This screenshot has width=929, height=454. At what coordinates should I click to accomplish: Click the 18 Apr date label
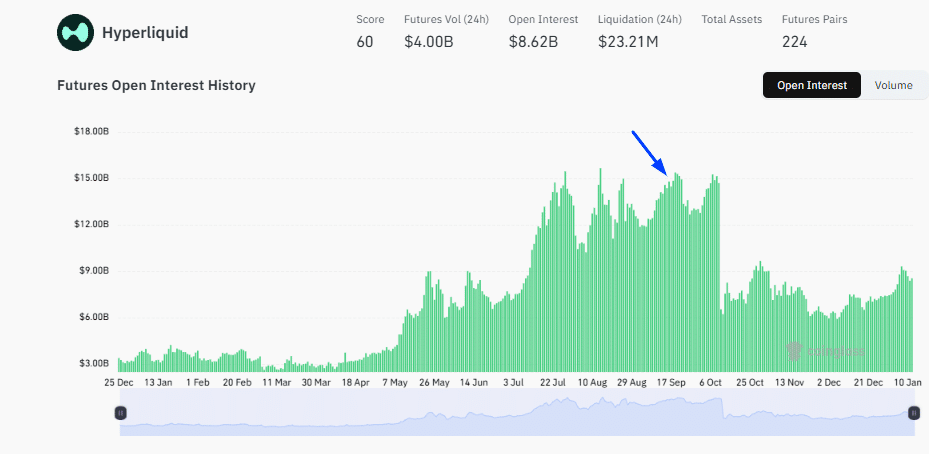tap(355, 383)
